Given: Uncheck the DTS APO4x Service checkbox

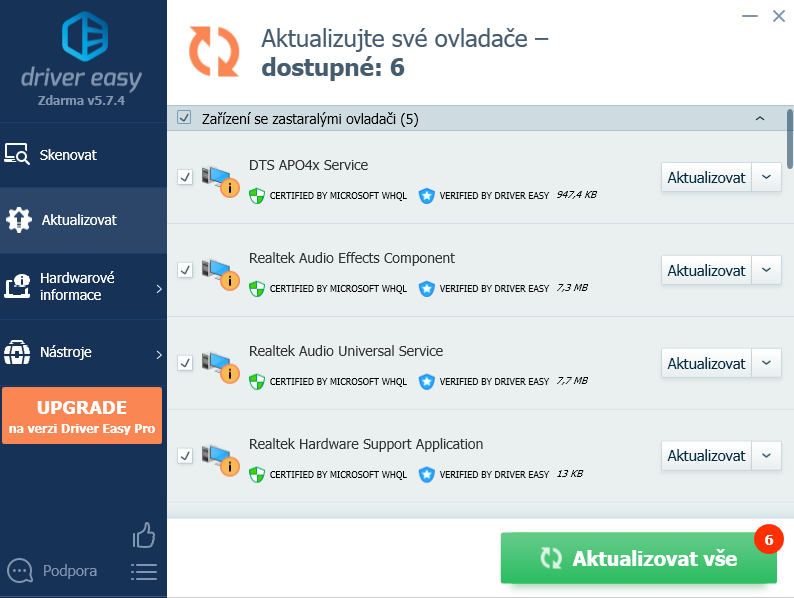Looking at the screenshot, I should pos(185,177).
